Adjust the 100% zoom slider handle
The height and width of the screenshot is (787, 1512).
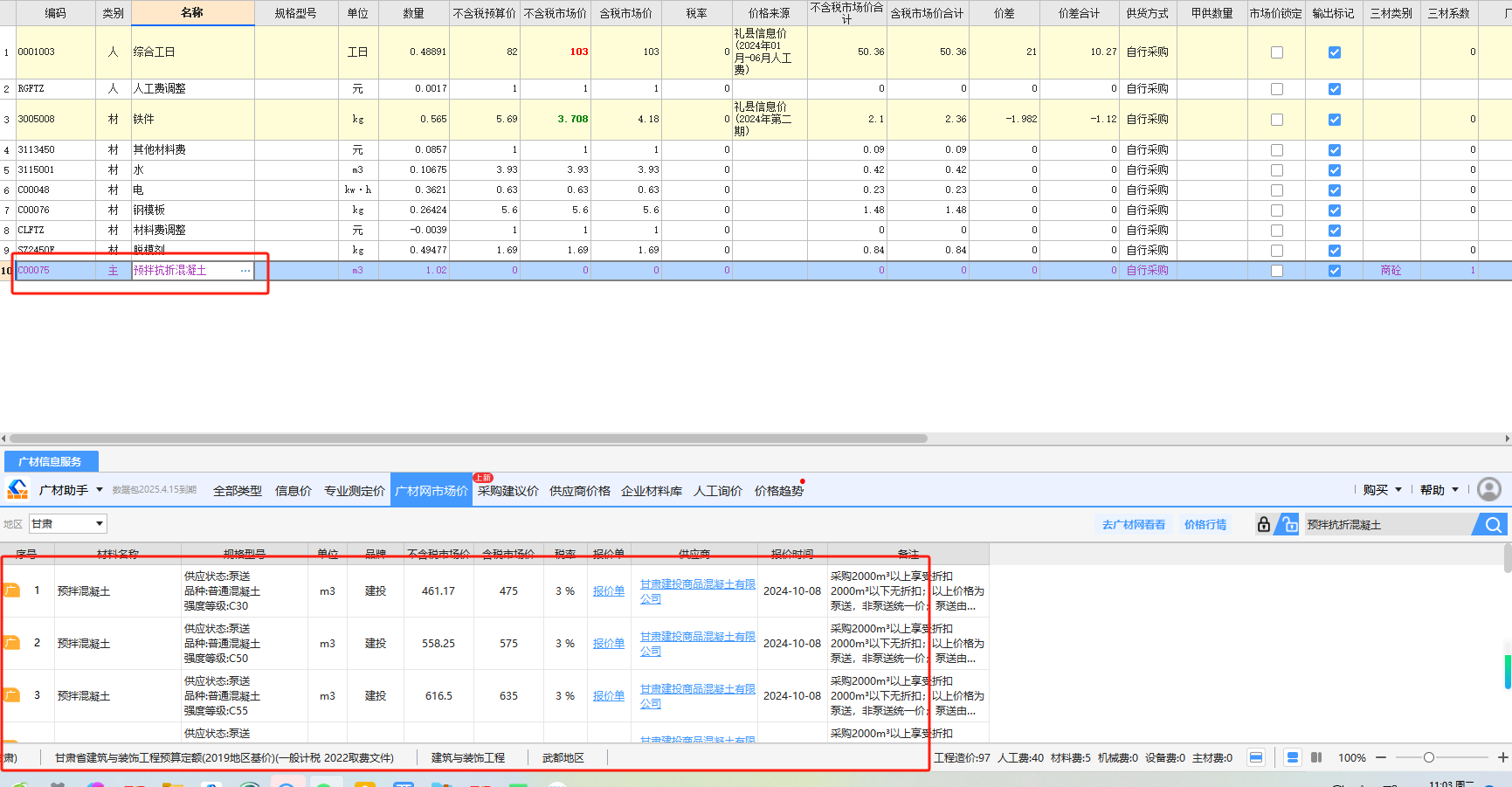(x=1429, y=757)
